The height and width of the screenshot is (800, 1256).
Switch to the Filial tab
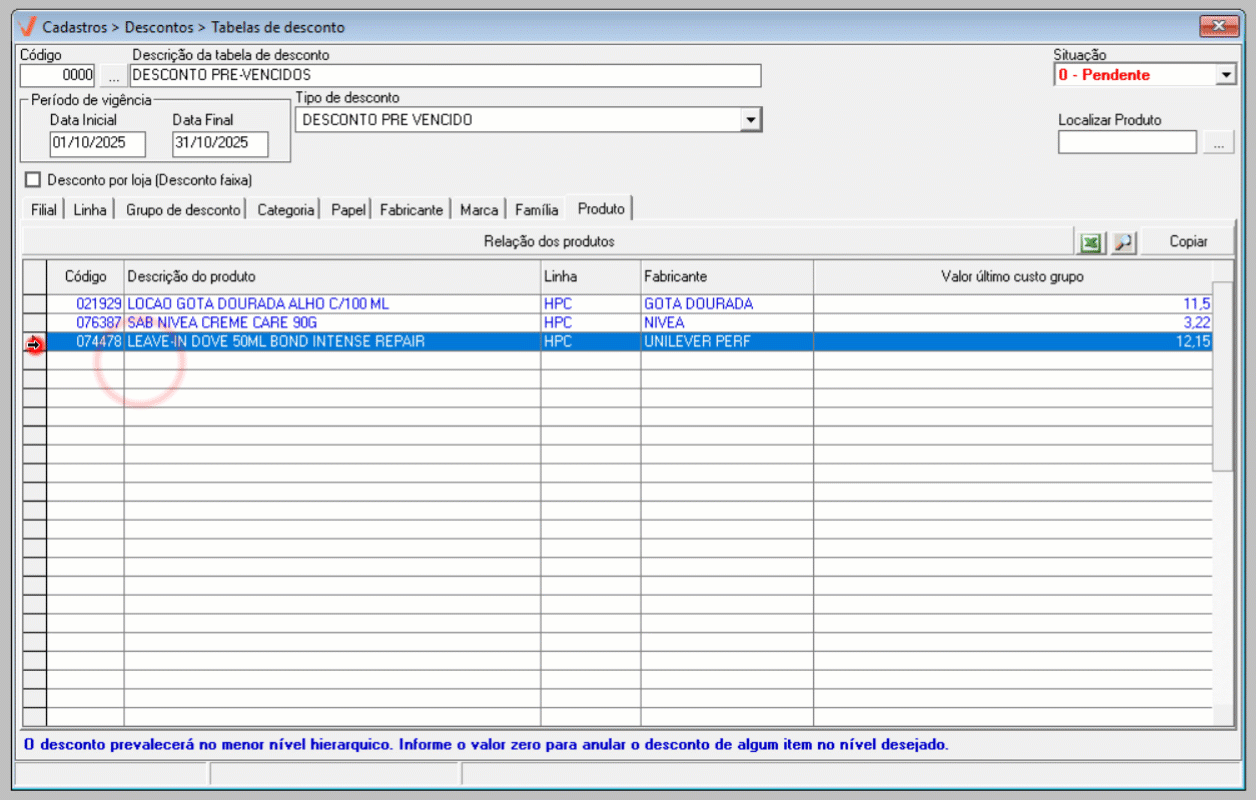click(x=43, y=210)
